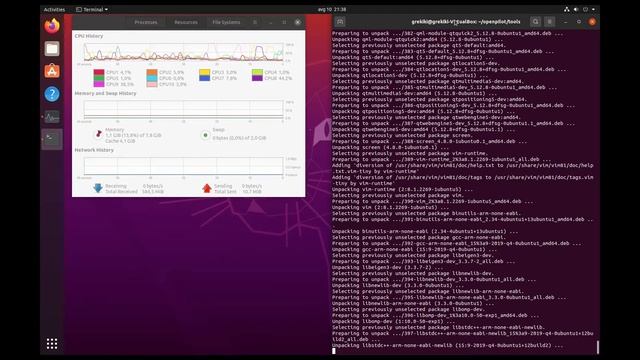Open System Monitor's hamburger menu
Image resolution: width=640 pixels, height=360 pixels.
click(x=255, y=22)
